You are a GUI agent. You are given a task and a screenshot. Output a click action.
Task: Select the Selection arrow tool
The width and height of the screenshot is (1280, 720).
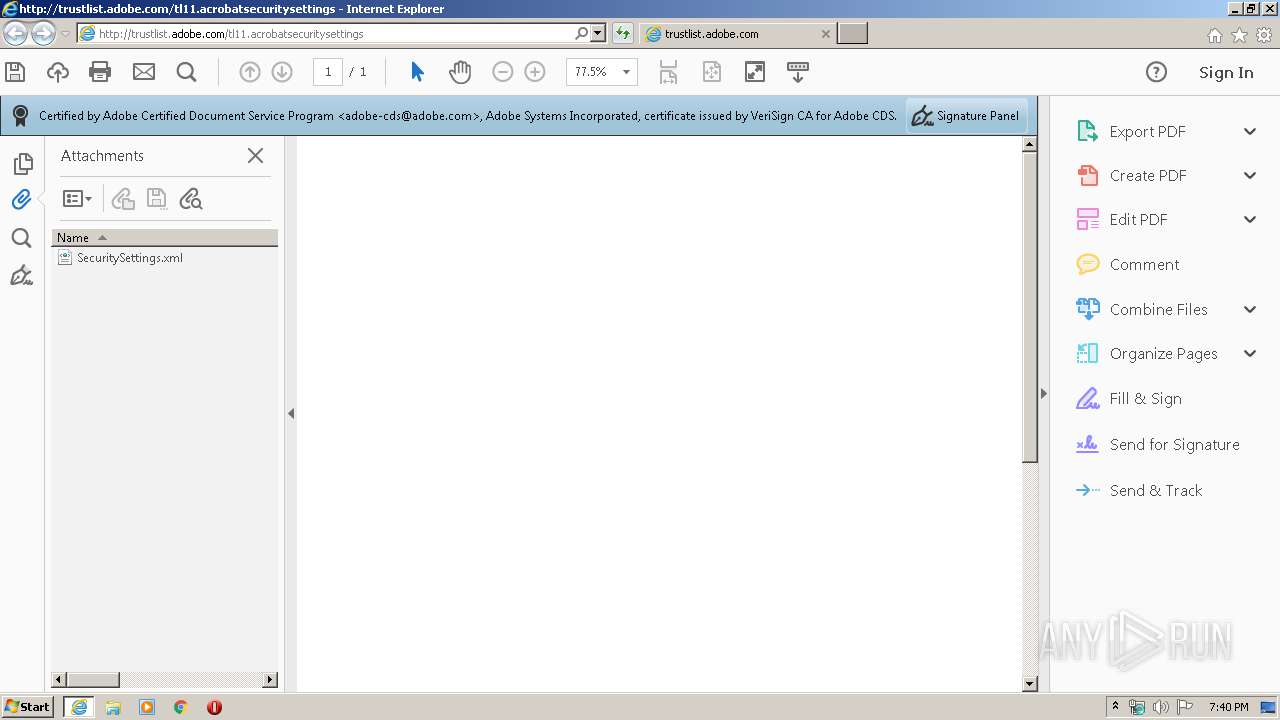click(x=417, y=72)
